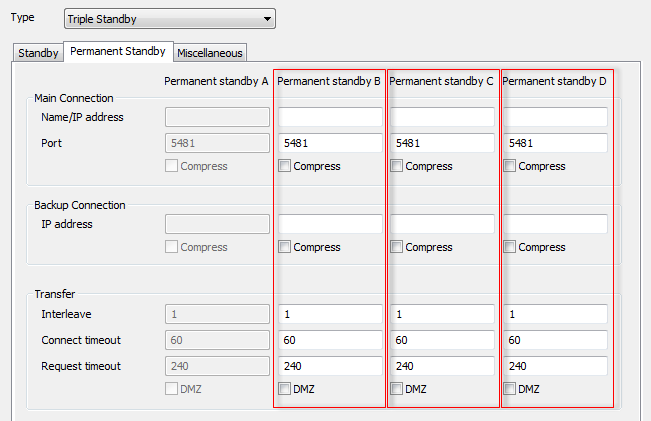
Task: Click Name/IP address field for standby D
Action: coord(556,117)
